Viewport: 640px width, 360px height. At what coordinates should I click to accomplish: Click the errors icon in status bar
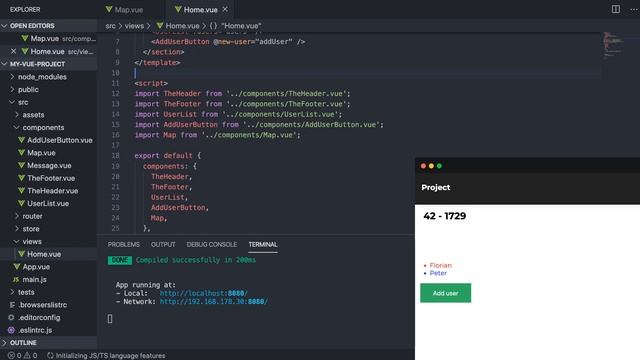click(x=11, y=356)
